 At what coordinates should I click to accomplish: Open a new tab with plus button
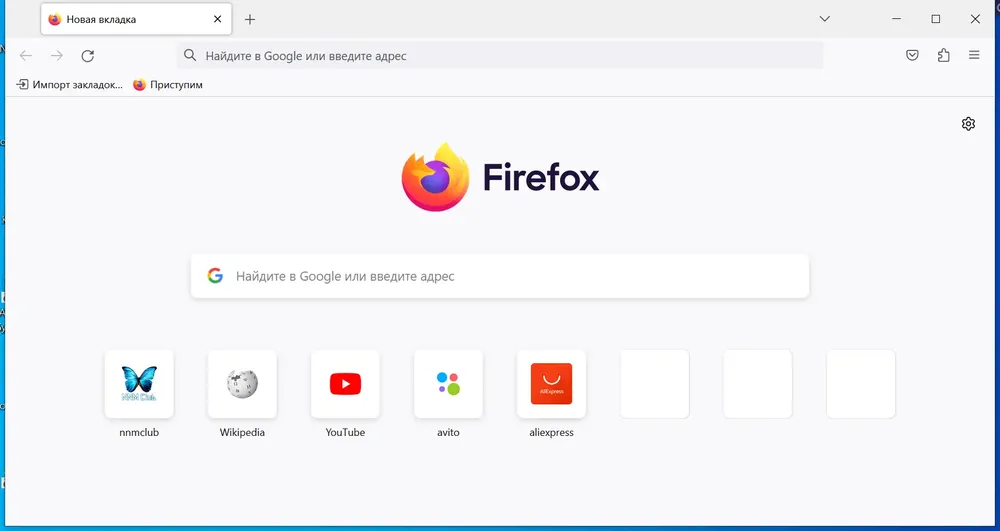(x=250, y=19)
